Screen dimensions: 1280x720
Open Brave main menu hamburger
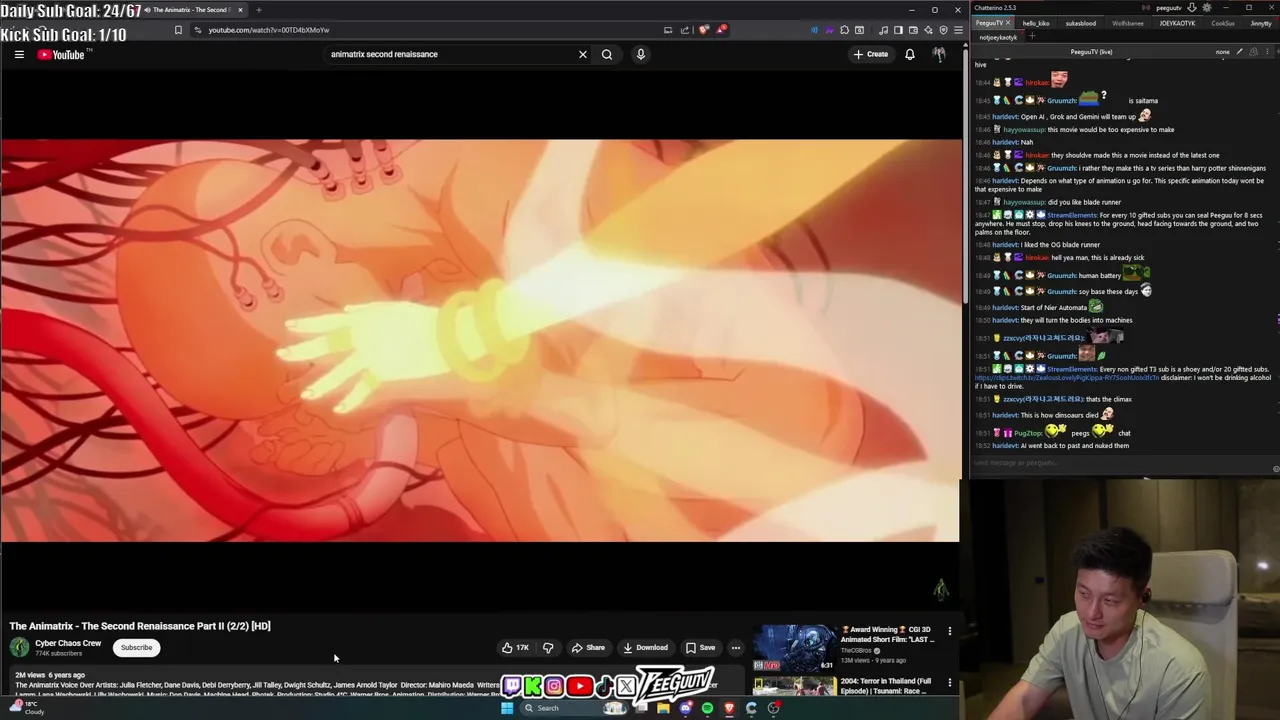pyautogui.click(x=959, y=30)
